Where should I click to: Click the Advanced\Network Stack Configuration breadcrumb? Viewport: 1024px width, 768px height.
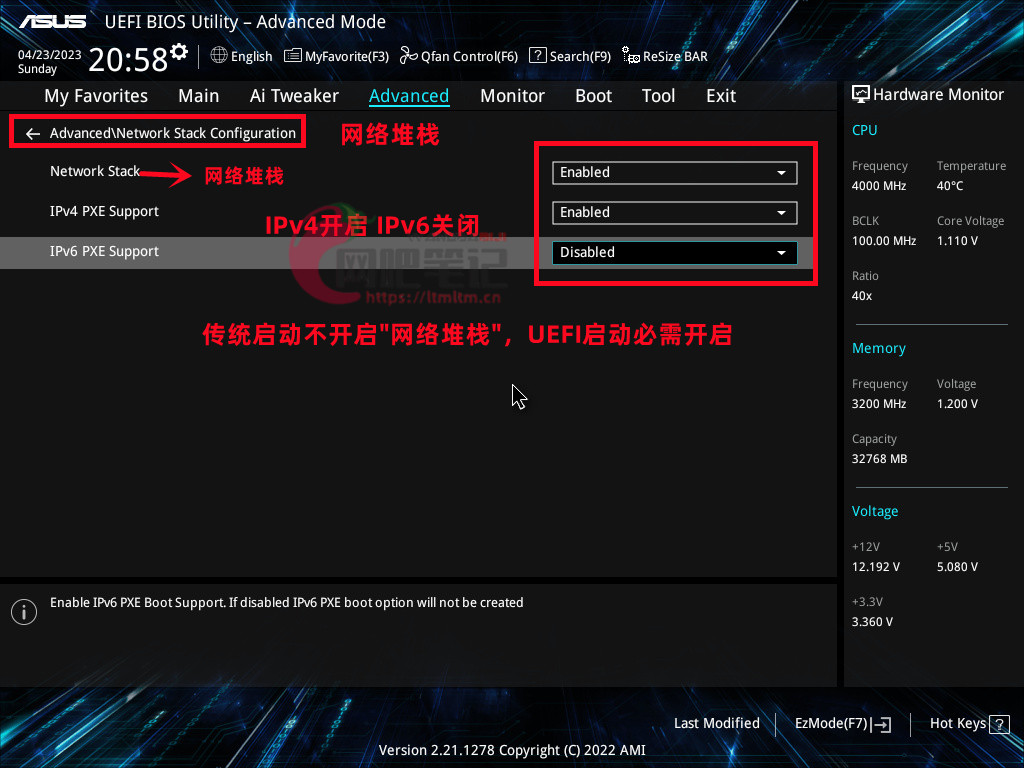click(x=172, y=133)
